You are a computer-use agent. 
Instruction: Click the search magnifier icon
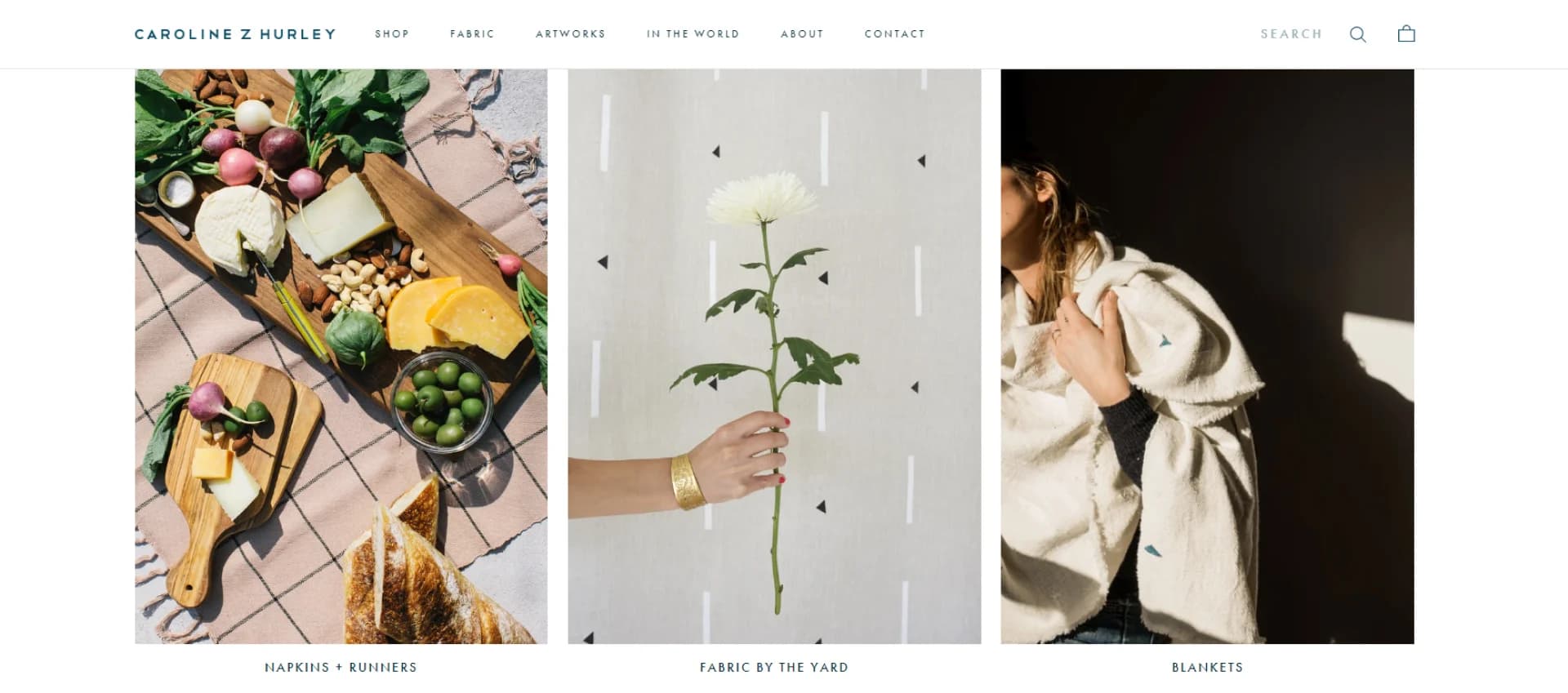[1357, 34]
